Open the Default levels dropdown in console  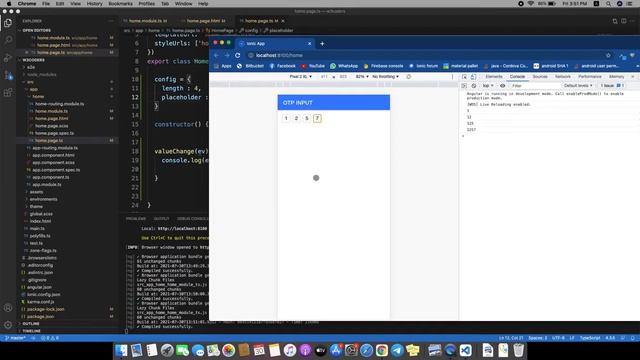(578, 86)
